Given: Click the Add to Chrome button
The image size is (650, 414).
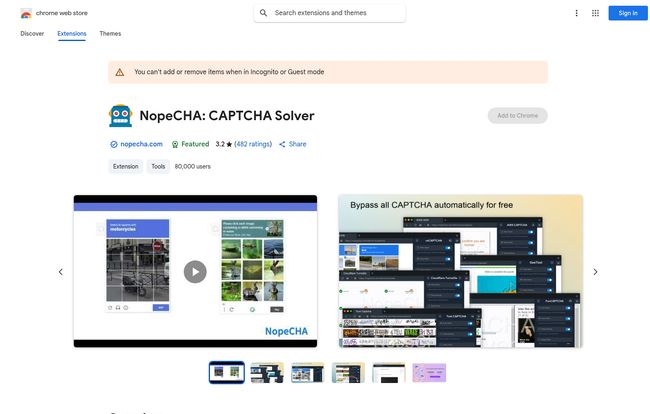Looking at the screenshot, I should pos(517,116).
